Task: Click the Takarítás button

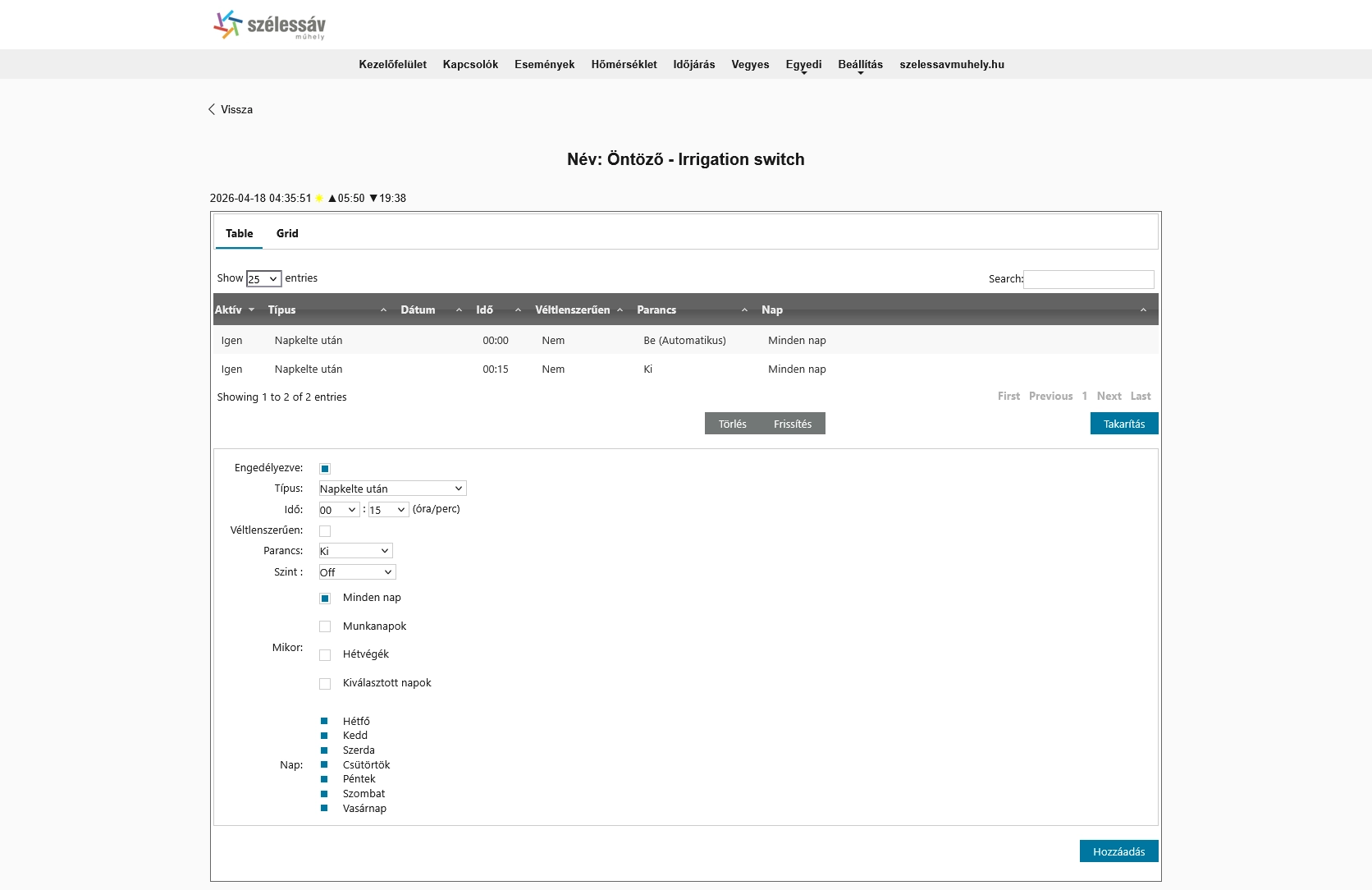Action: (1123, 424)
